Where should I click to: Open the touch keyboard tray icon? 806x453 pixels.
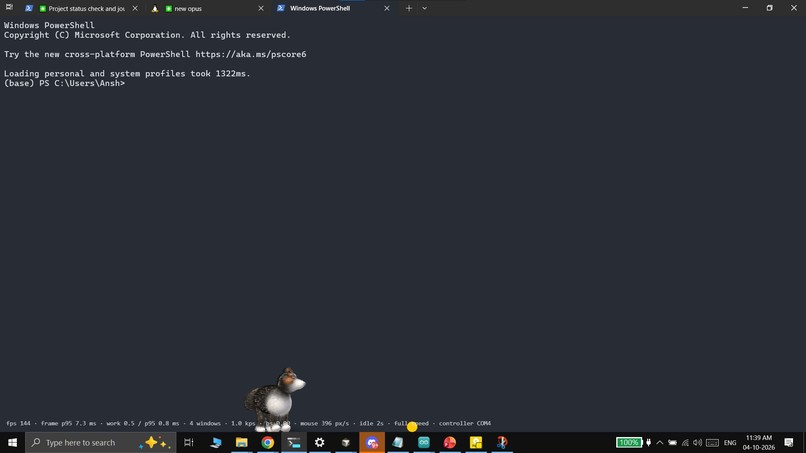click(x=712, y=442)
